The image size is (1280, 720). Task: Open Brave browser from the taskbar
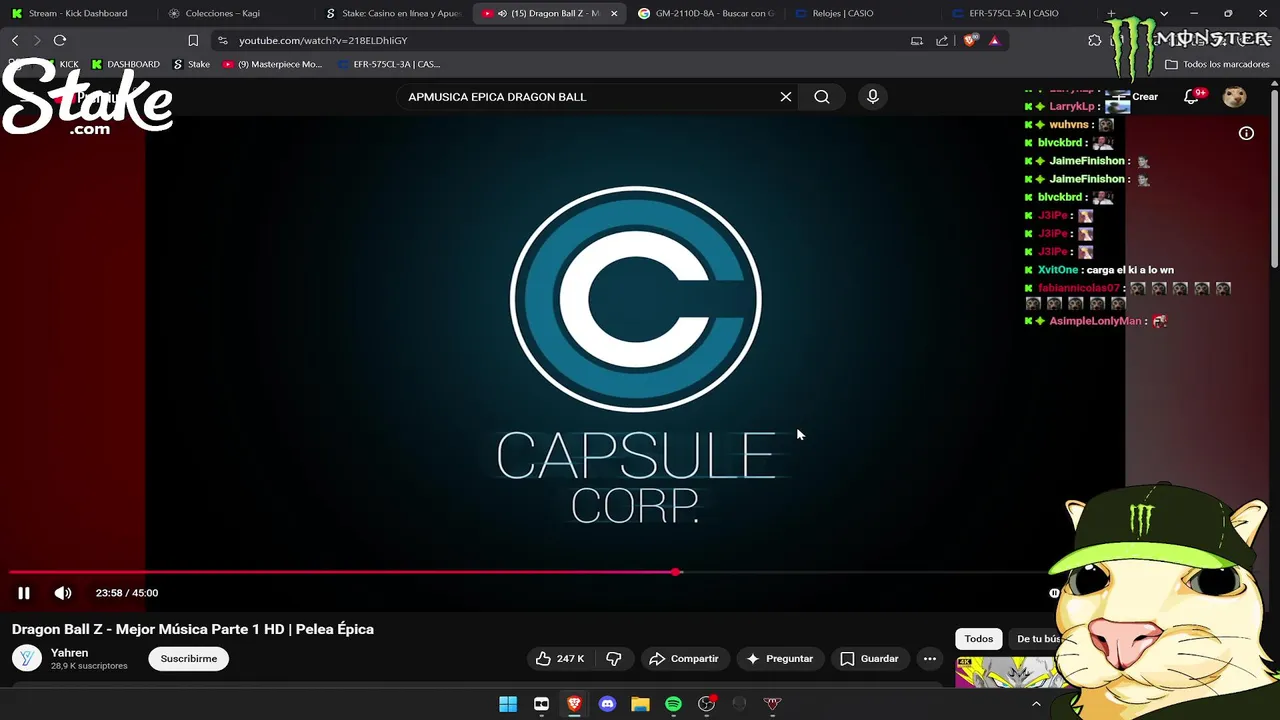(574, 704)
